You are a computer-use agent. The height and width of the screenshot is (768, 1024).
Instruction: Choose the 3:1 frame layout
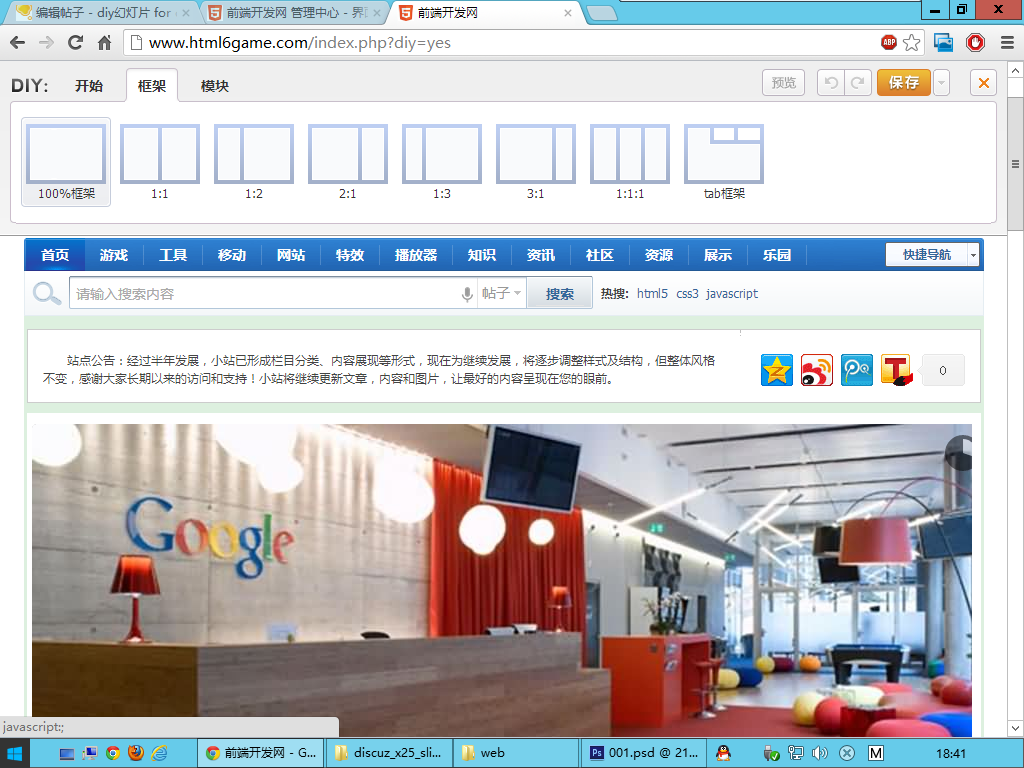pyautogui.click(x=536, y=161)
